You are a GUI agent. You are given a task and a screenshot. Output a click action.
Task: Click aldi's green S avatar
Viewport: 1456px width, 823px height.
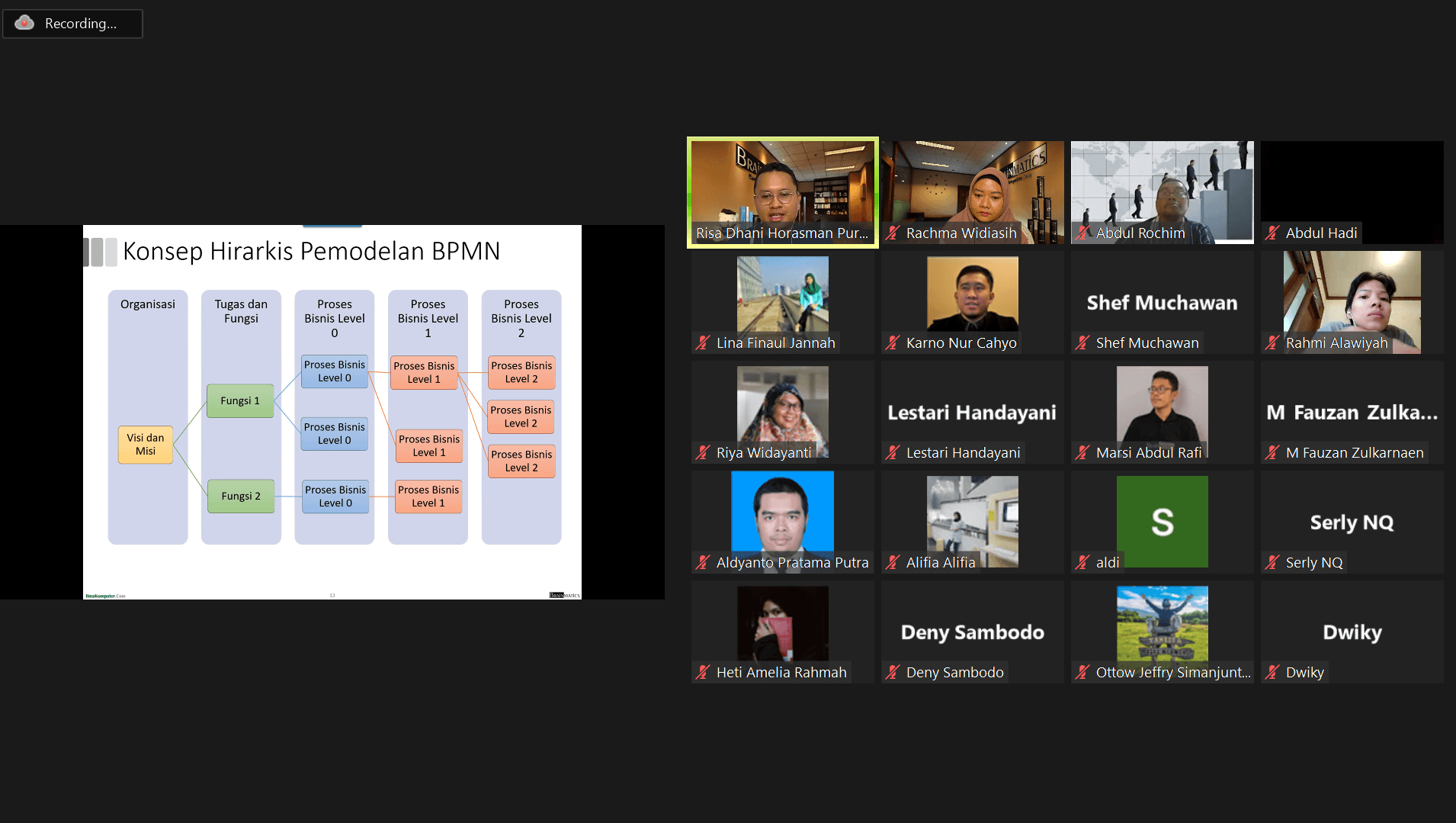(x=1162, y=521)
